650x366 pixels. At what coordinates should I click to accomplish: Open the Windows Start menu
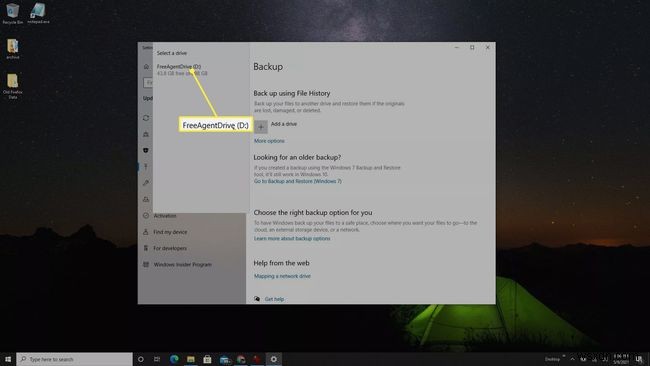click(8, 359)
